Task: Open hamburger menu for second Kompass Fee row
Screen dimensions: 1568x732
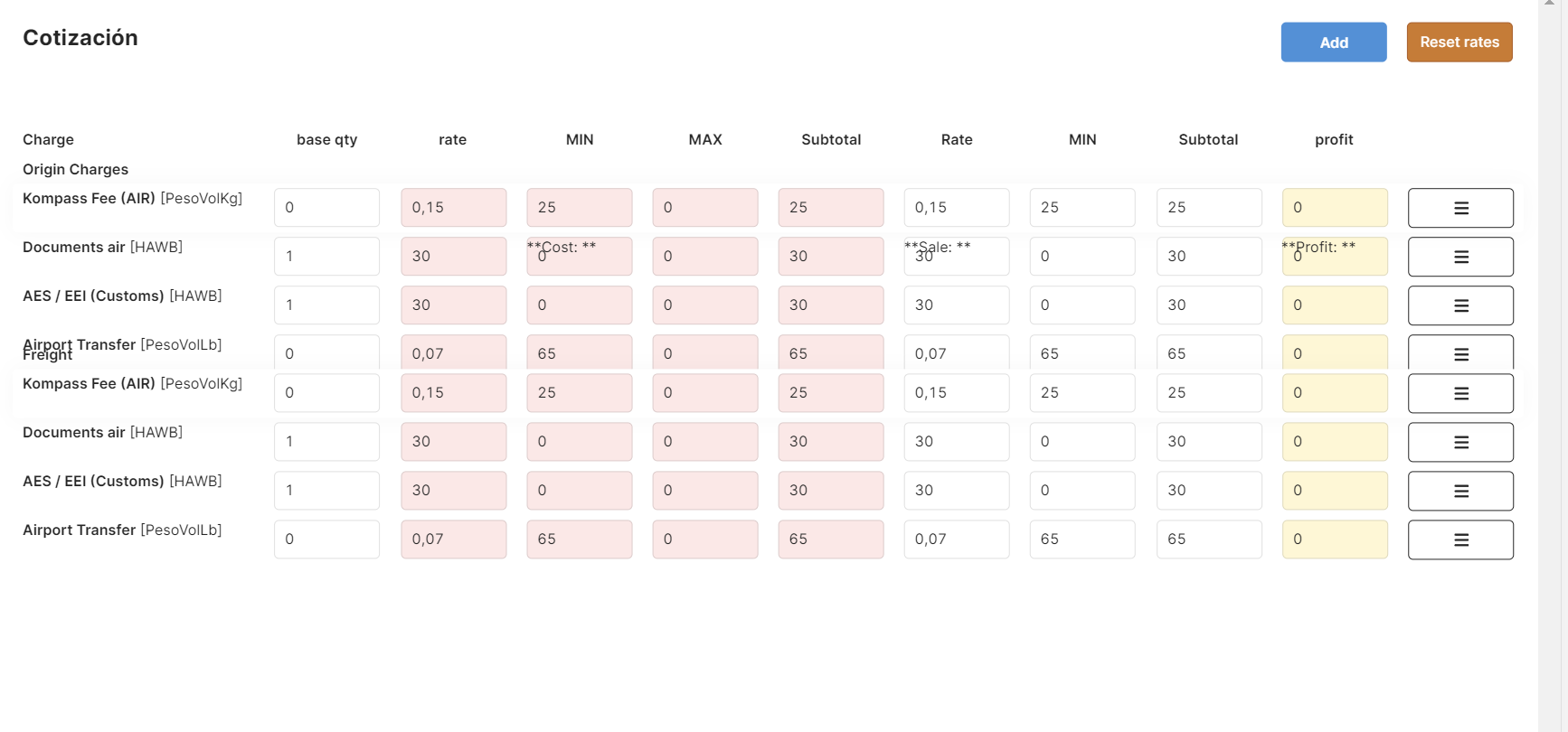Action: [x=1459, y=393]
